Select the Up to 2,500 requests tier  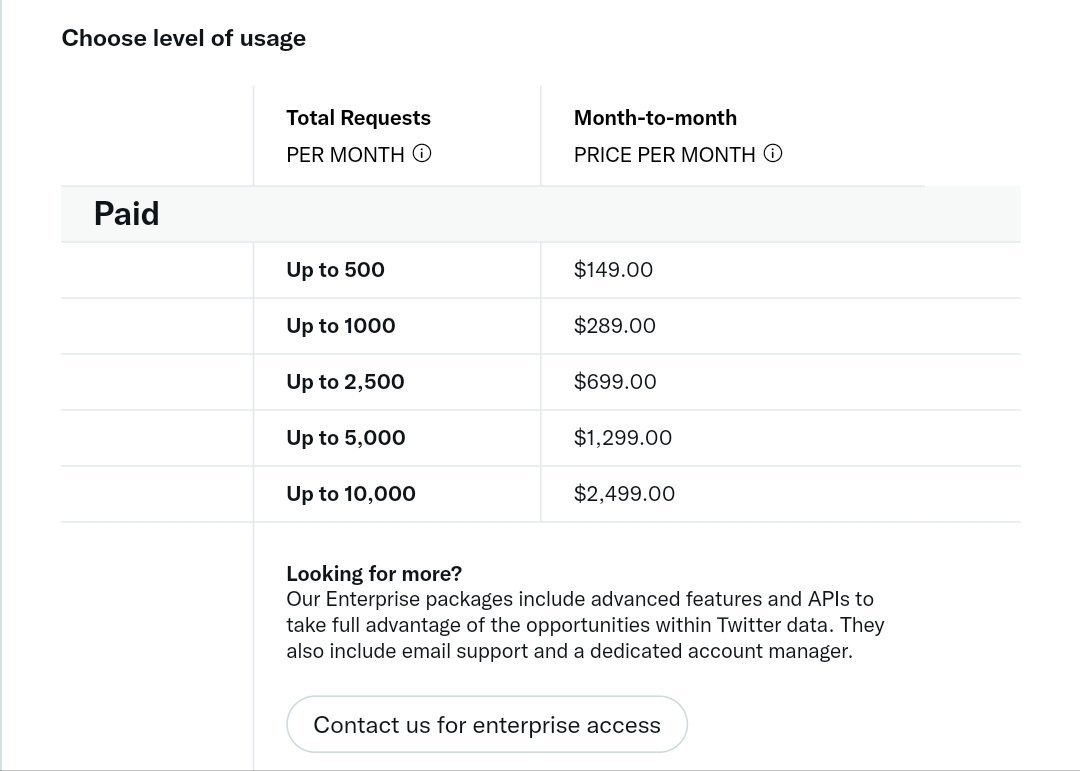point(345,382)
